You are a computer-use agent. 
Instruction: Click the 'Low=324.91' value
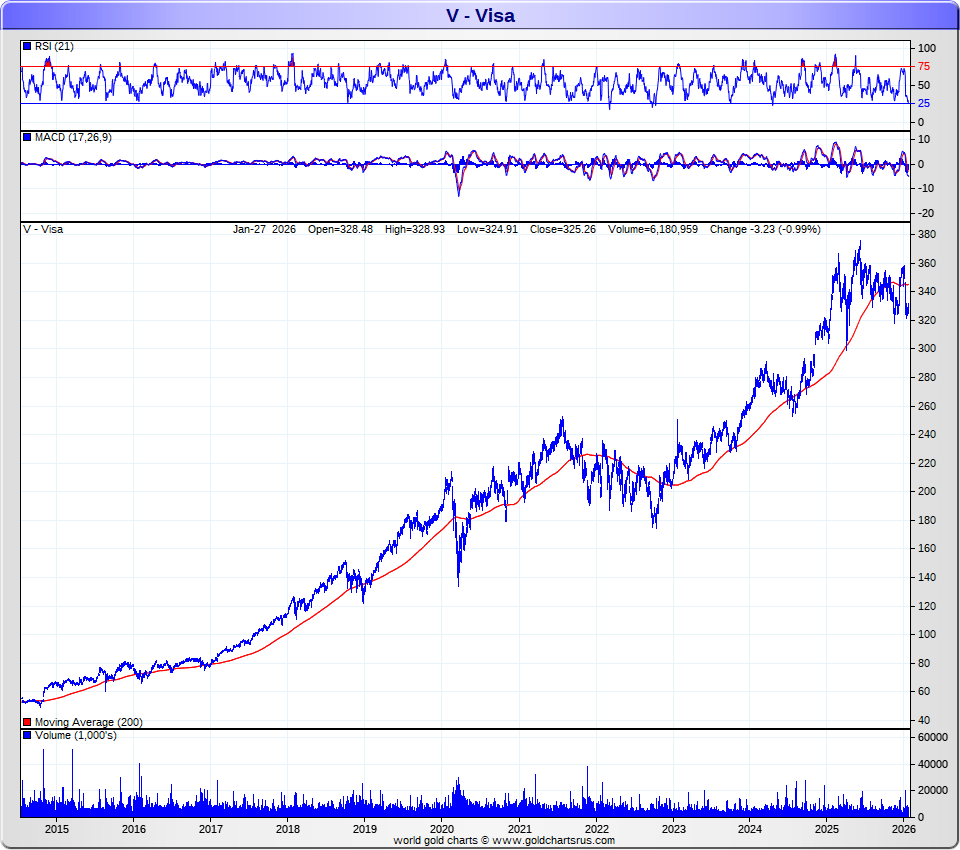click(487, 229)
